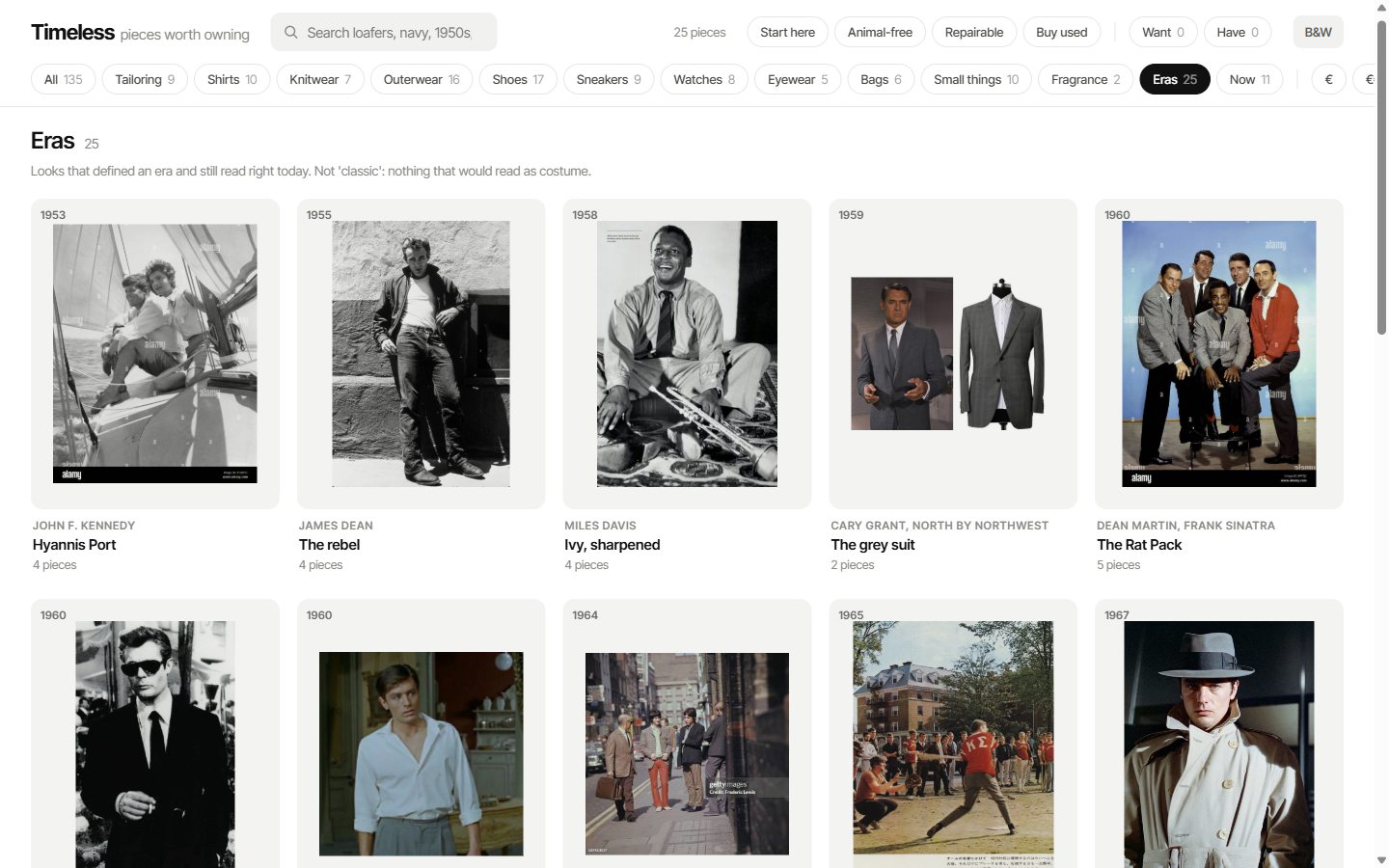Viewport: 1389px width, 868px height.
Task: Switch to the Shirts tab
Action: (231, 79)
